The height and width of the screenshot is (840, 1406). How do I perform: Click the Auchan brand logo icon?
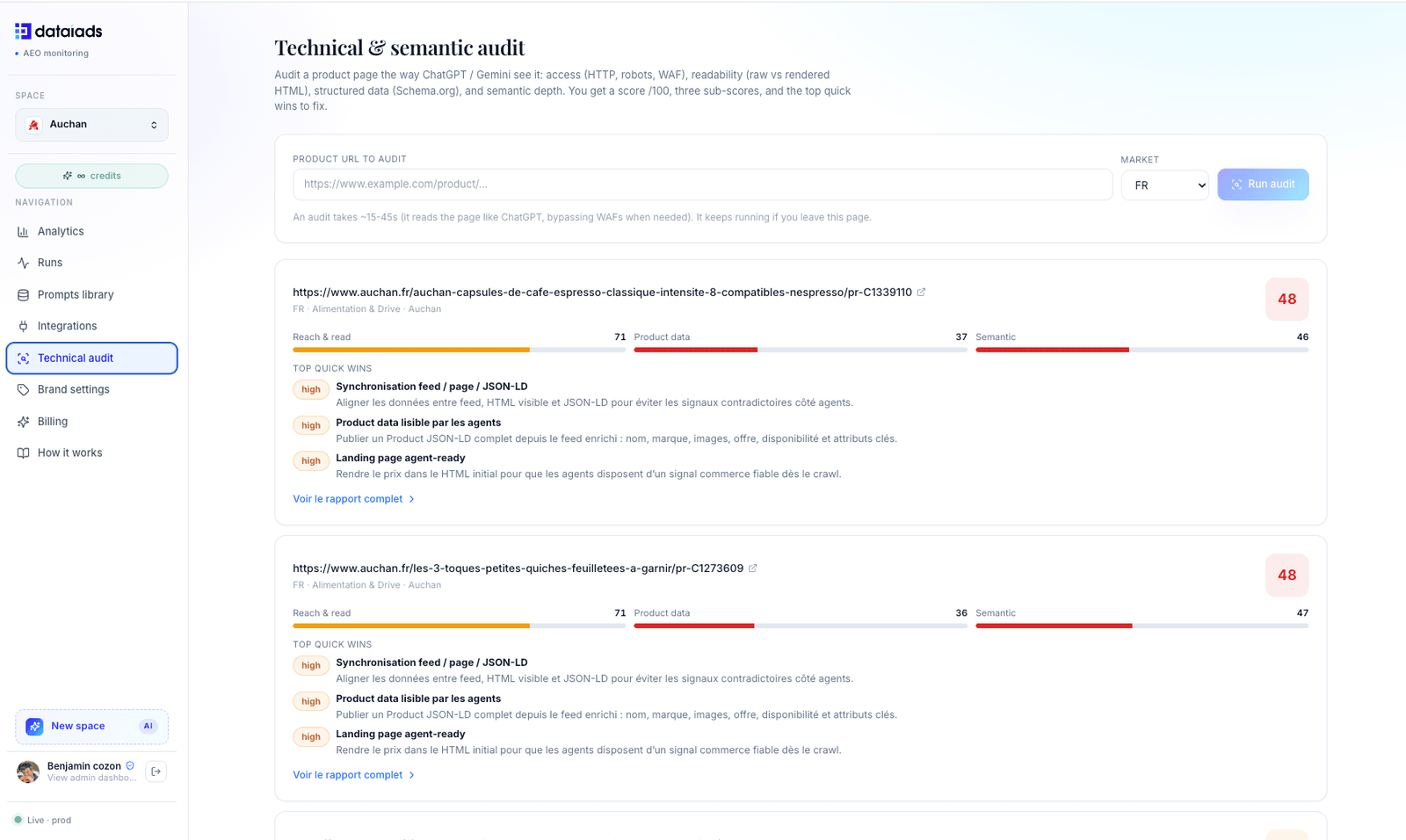point(33,125)
